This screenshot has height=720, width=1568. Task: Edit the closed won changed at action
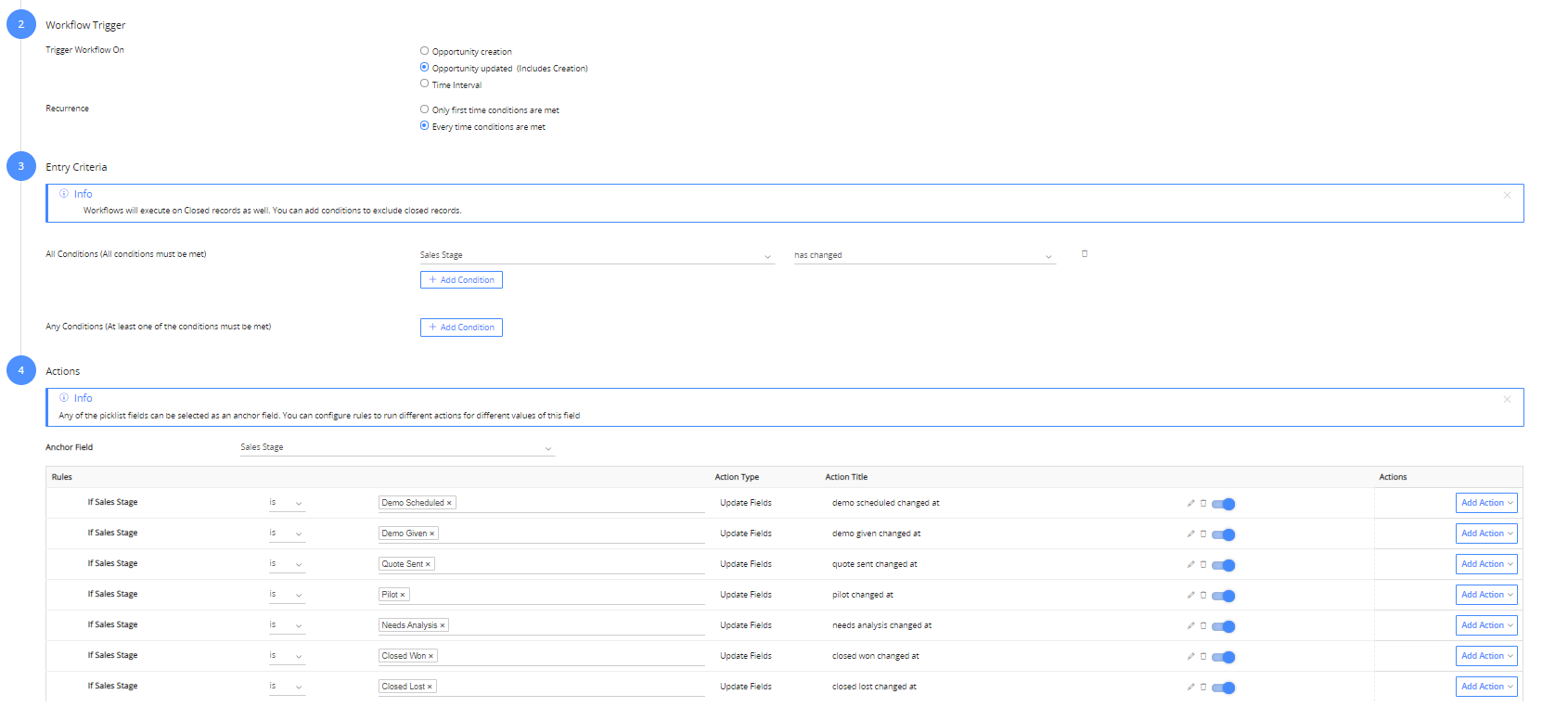(1190, 657)
